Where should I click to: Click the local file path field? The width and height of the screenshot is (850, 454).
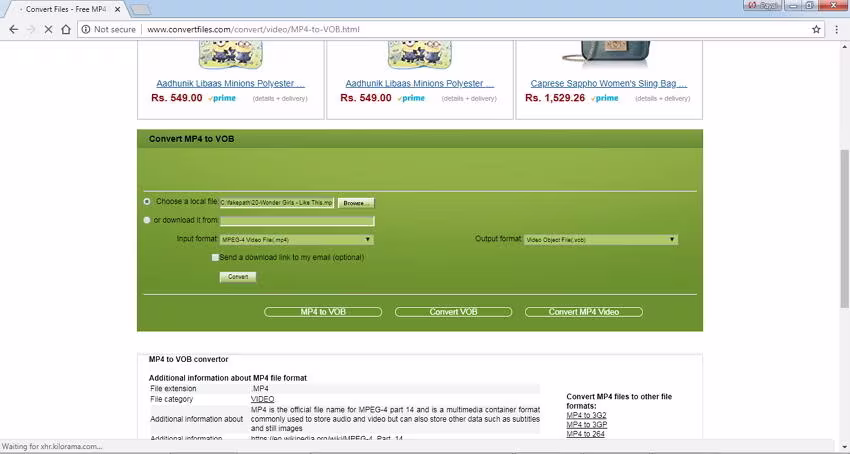(x=276, y=202)
